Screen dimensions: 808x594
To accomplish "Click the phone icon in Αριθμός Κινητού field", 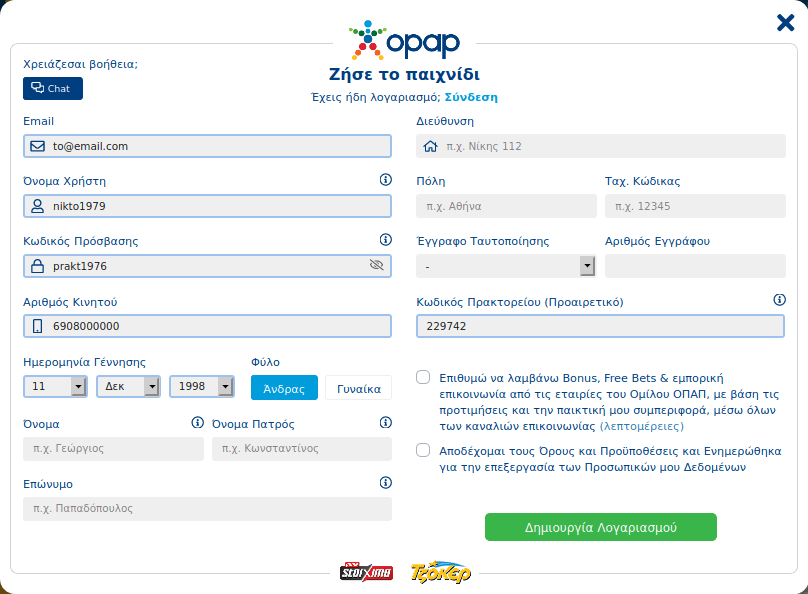I will (x=37, y=326).
